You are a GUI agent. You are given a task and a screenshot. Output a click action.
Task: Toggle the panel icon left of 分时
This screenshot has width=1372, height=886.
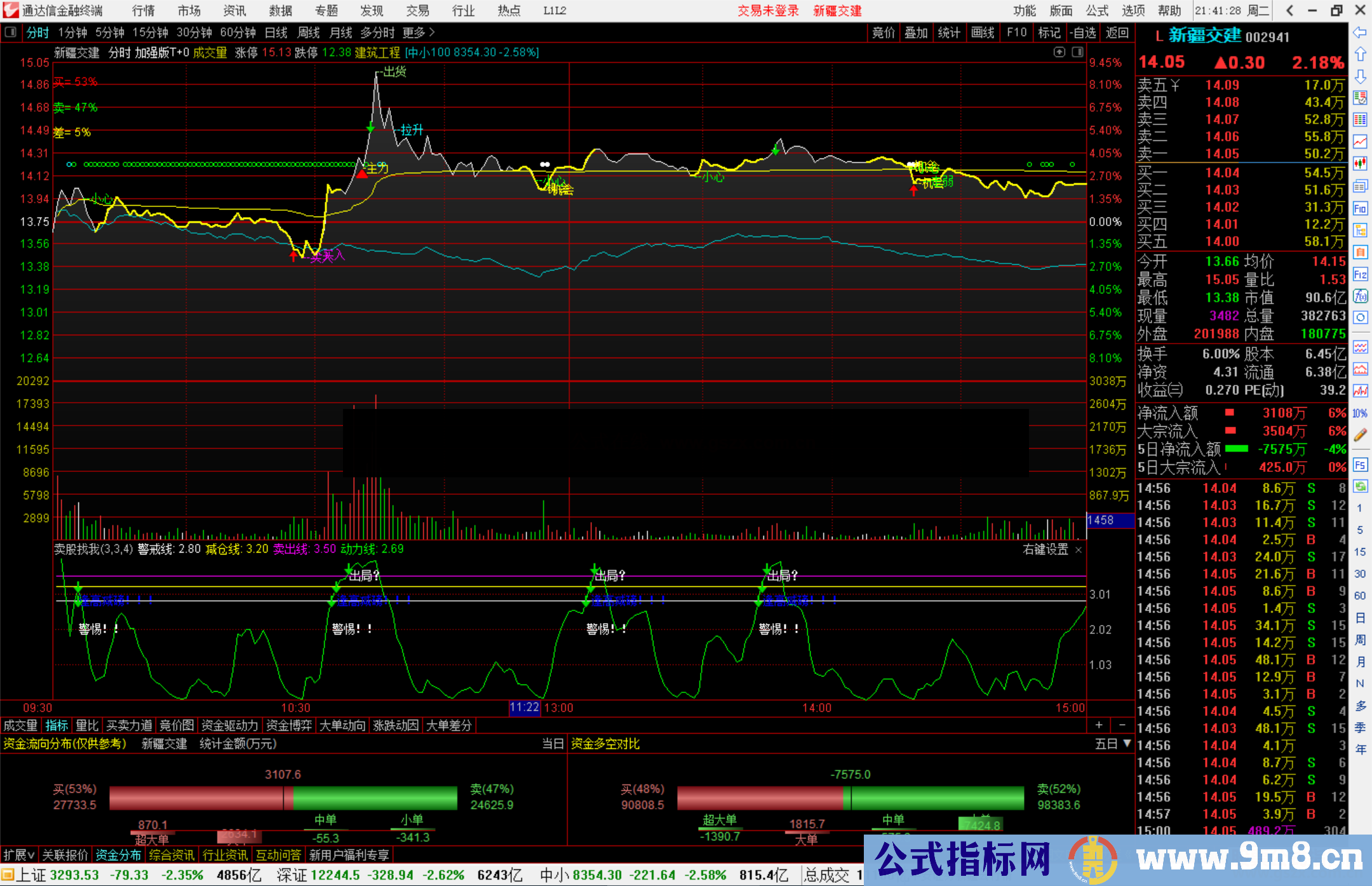[11, 32]
